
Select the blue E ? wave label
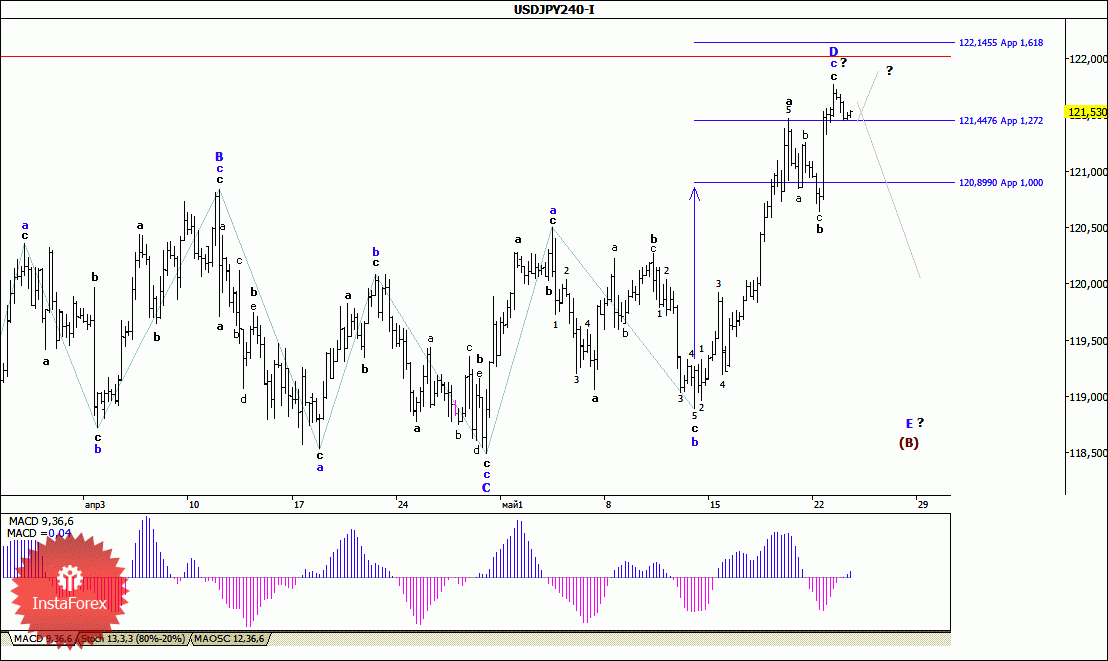click(915, 423)
